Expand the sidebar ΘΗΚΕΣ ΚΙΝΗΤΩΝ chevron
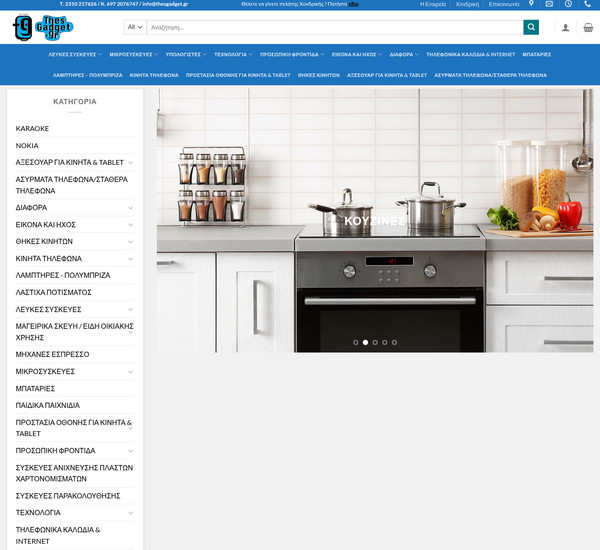Screen dimensions: 600x550 click(x=130, y=242)
